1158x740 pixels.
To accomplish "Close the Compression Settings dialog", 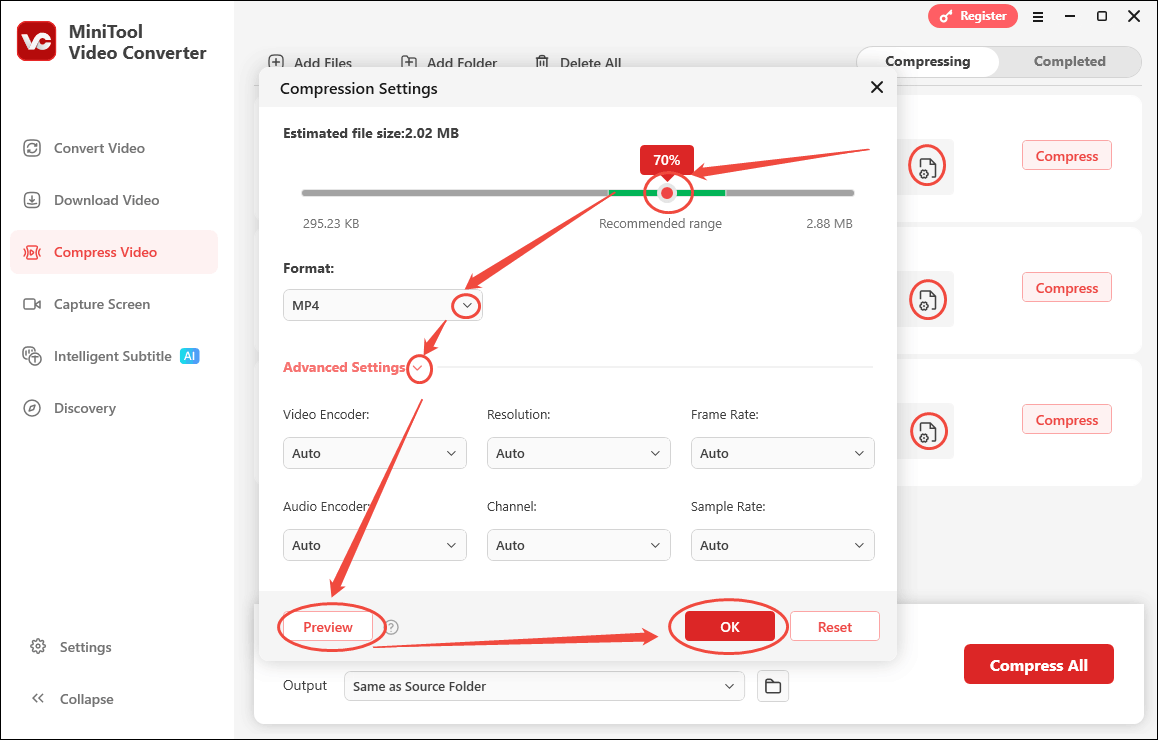I will coord(877,87).
